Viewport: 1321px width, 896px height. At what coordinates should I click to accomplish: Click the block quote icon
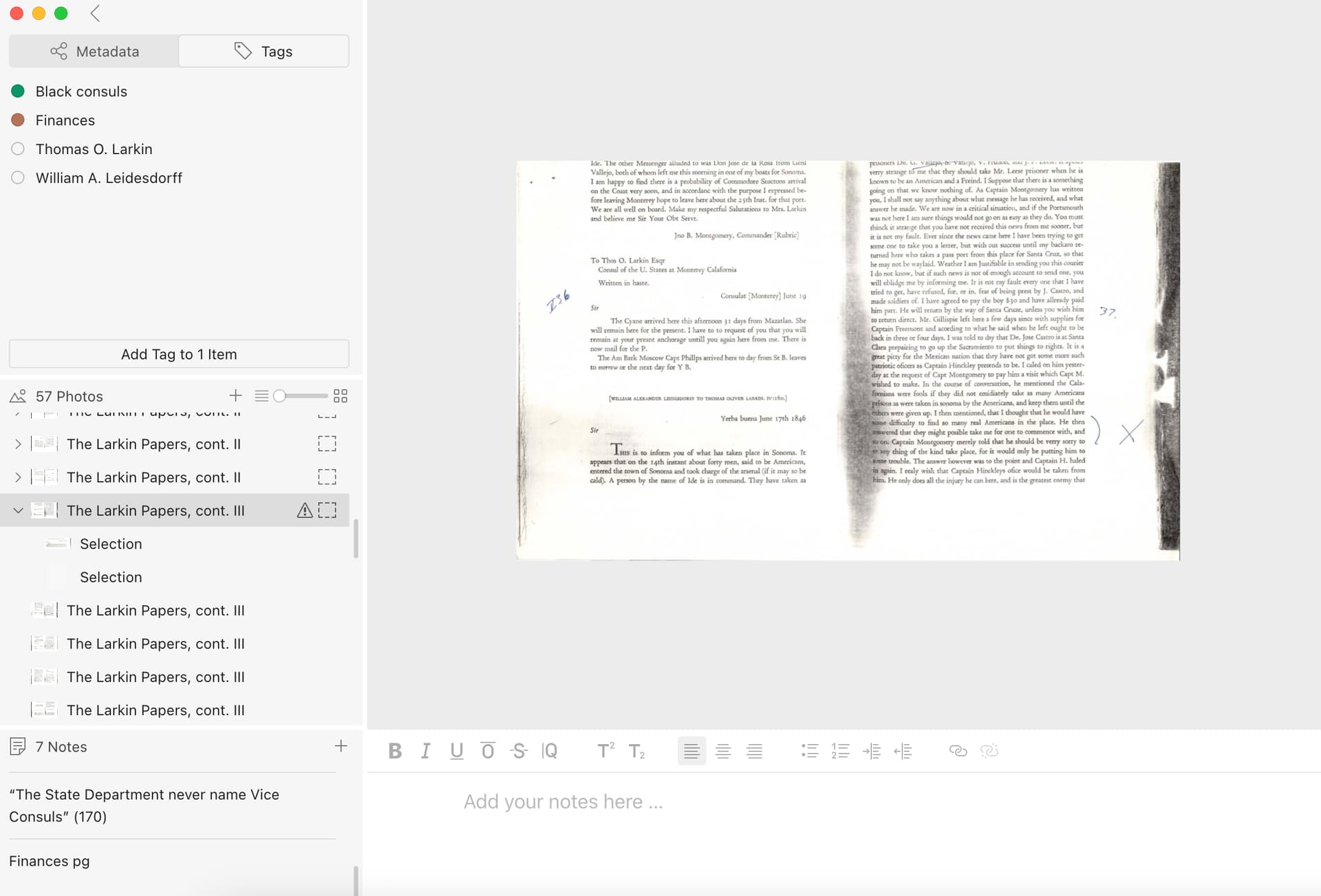tap(550, 751)
